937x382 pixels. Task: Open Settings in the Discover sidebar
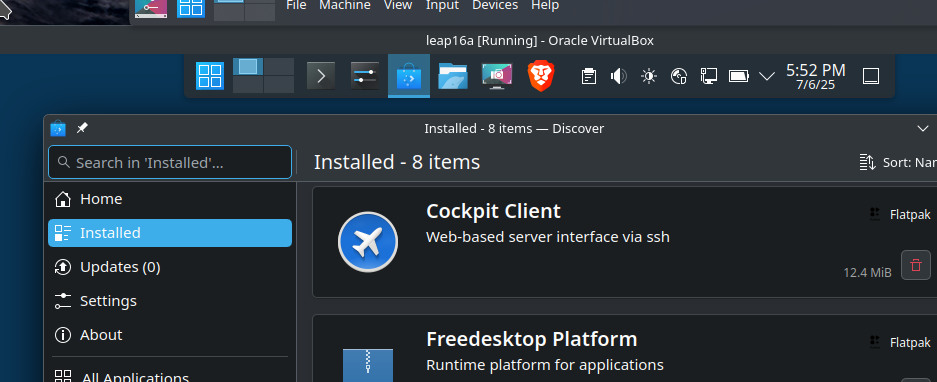[x=170, y=301]
